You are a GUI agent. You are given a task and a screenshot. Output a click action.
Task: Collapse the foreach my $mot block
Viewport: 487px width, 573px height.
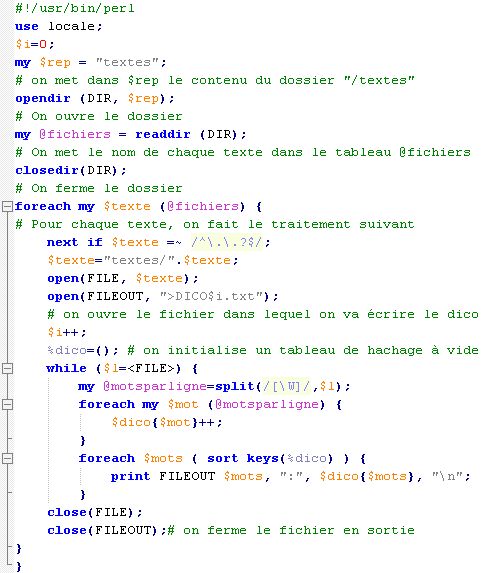tap(7, 404)
